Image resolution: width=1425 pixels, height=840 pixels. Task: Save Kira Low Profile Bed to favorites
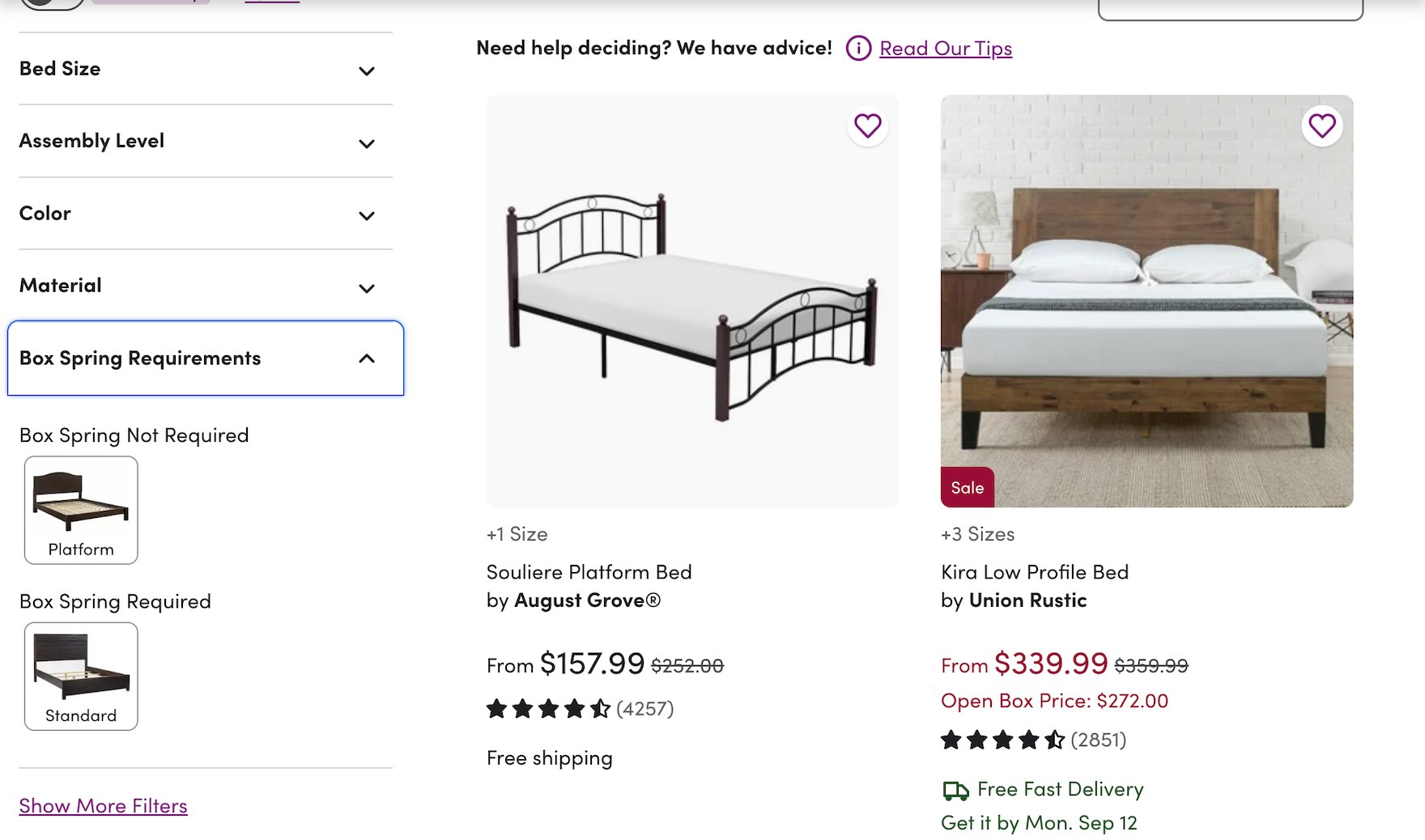[1321, 126]
